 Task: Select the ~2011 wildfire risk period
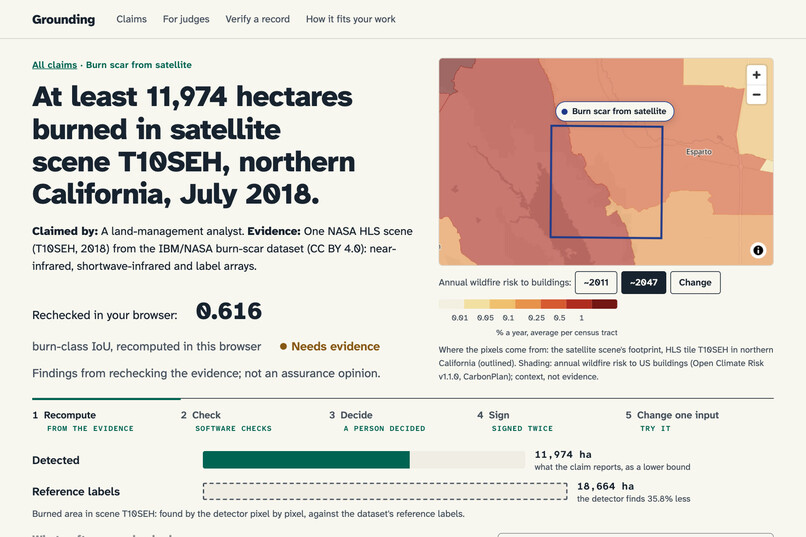click(x=596, y=283)
